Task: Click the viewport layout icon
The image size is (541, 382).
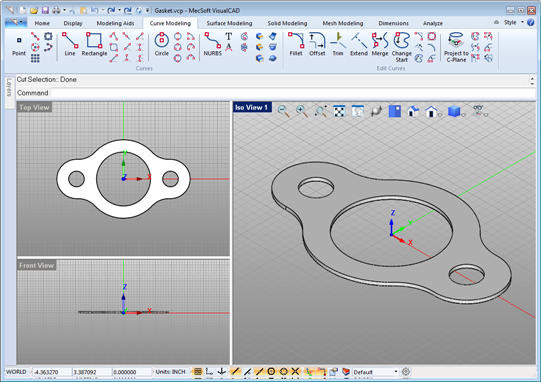Action: click(x=395, y=111)
